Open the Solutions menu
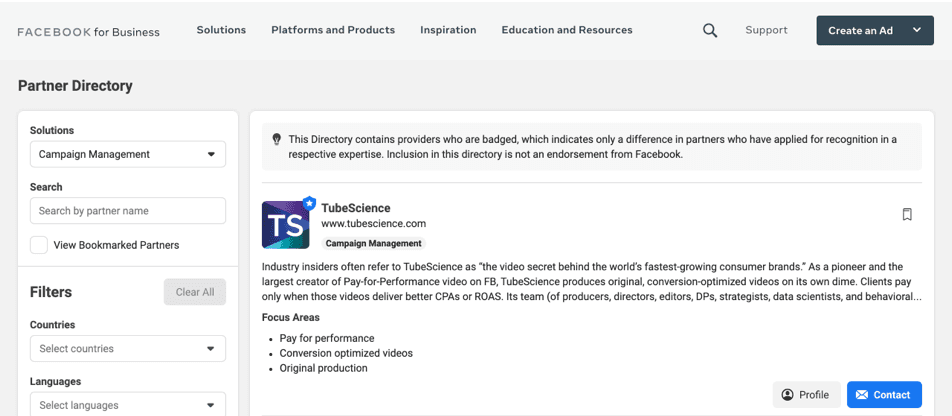 (221, 30)
